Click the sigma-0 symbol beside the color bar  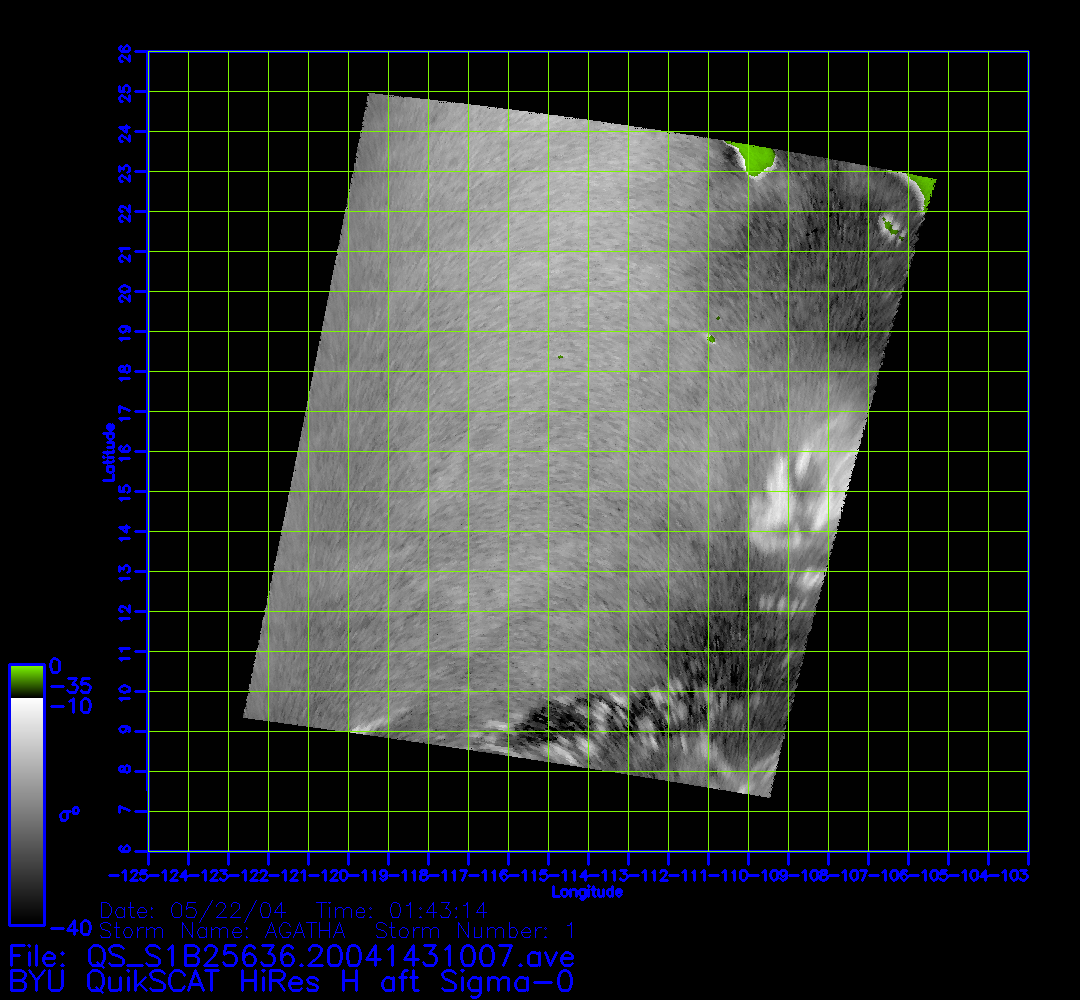tap(69, 814)
